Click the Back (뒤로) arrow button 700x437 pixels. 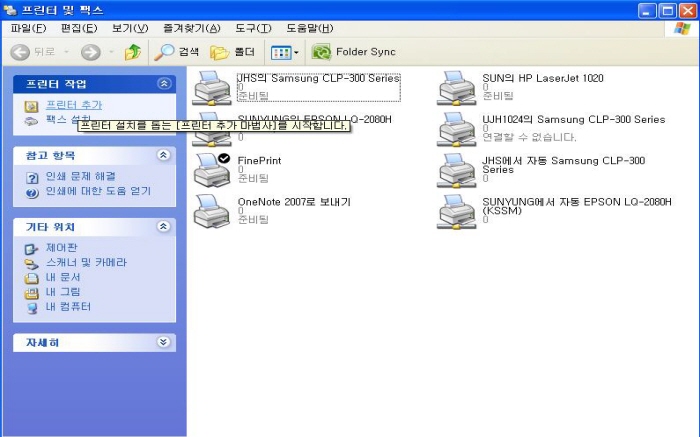click(x=20, y=52)
